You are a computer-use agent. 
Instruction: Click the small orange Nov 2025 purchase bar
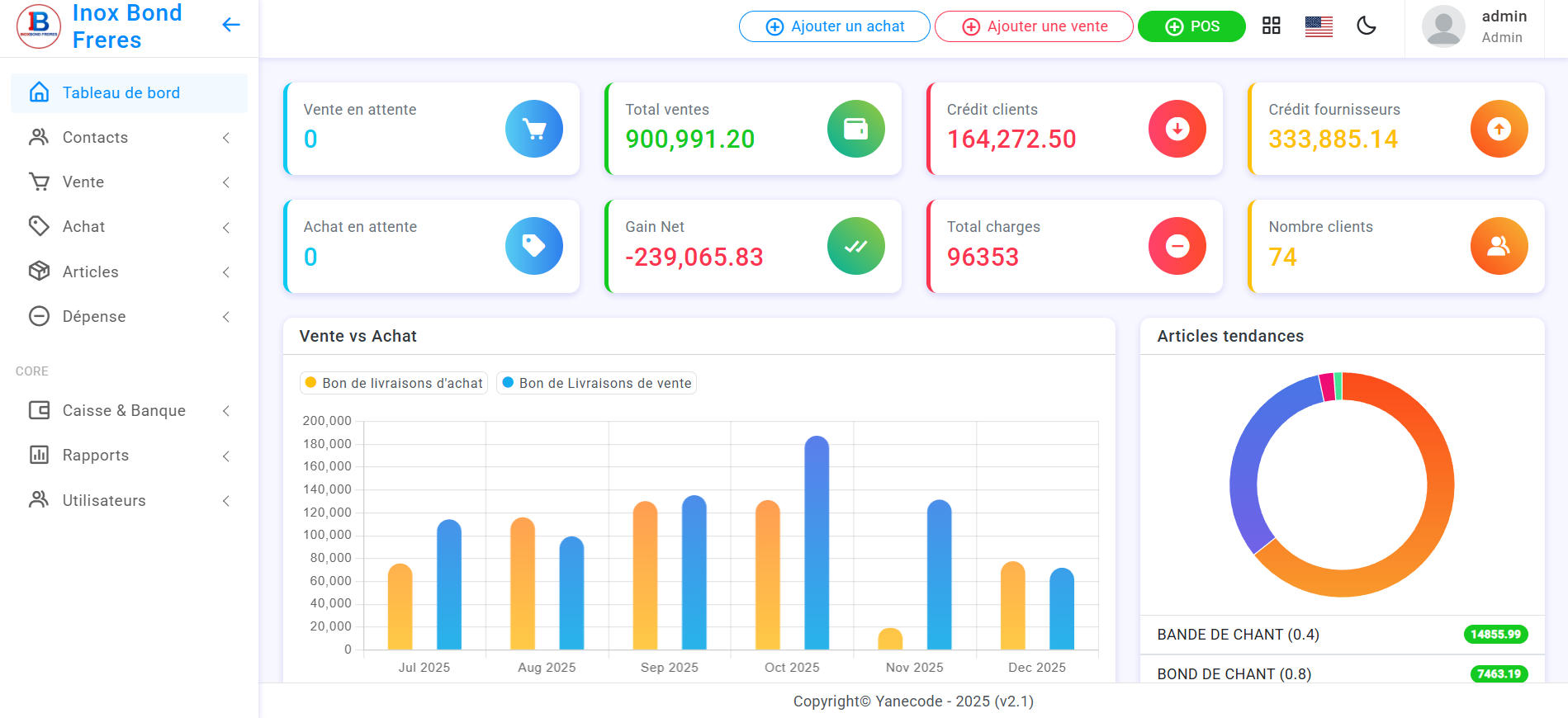click(890, 639)
